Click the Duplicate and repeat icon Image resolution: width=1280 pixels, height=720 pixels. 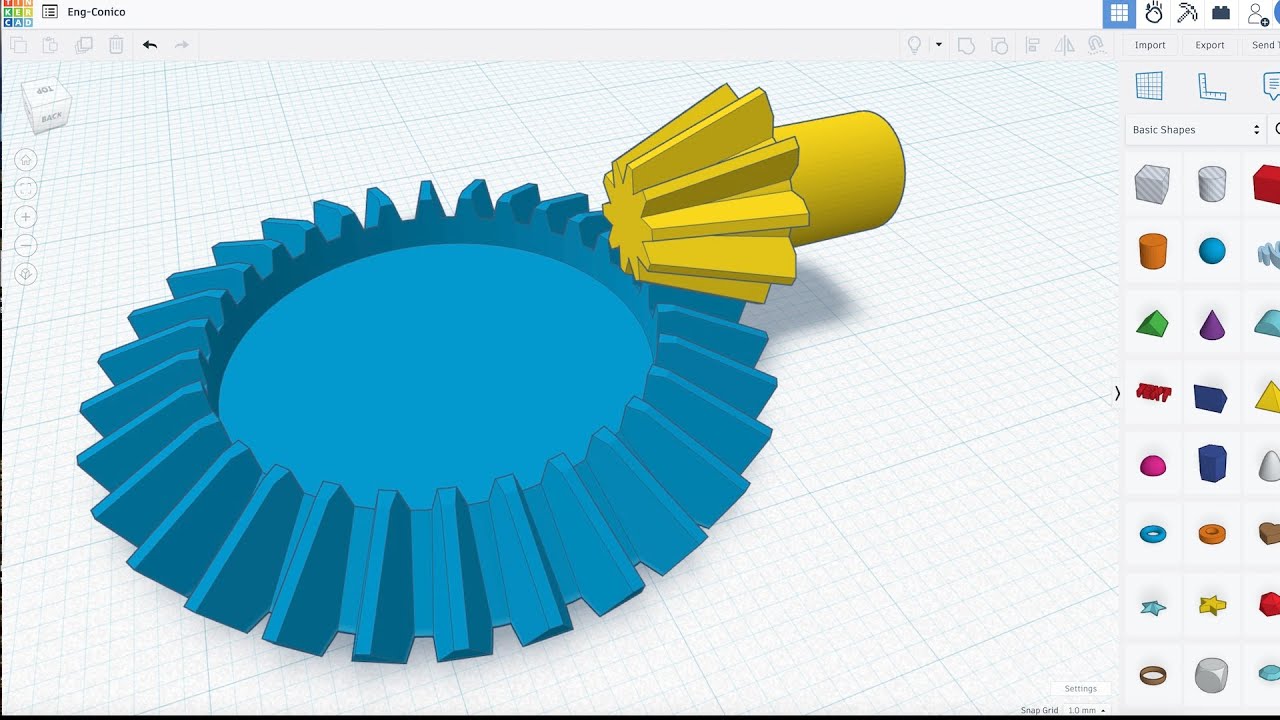84,45
